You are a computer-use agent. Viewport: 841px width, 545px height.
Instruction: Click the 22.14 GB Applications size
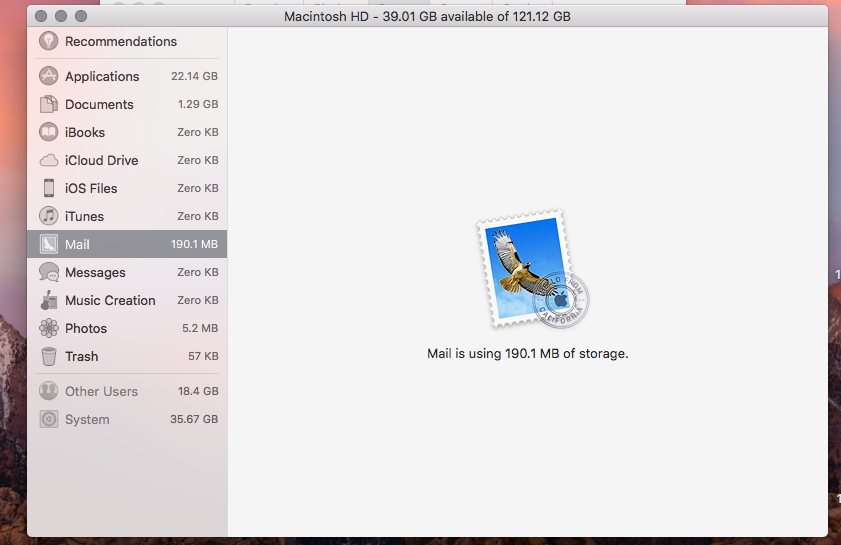pyautogui.click(x=194, y=76)
